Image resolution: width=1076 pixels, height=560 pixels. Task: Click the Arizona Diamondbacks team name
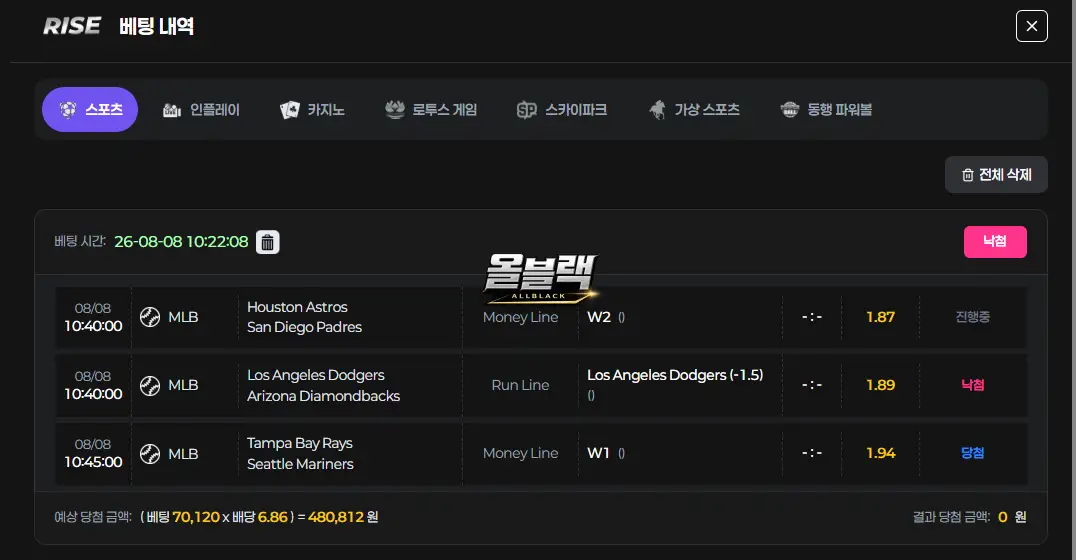pos(323,396)
